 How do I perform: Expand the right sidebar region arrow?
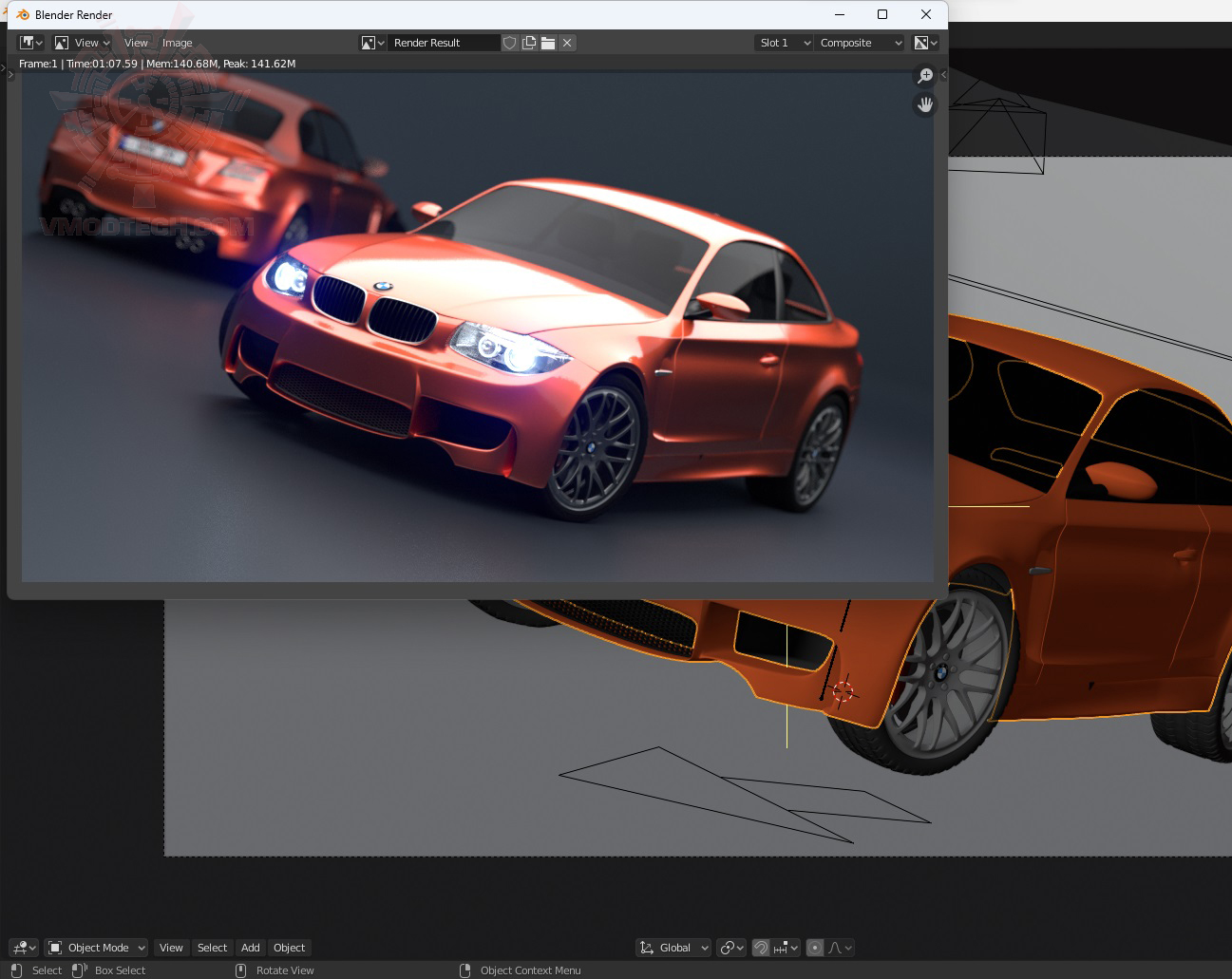943,74
